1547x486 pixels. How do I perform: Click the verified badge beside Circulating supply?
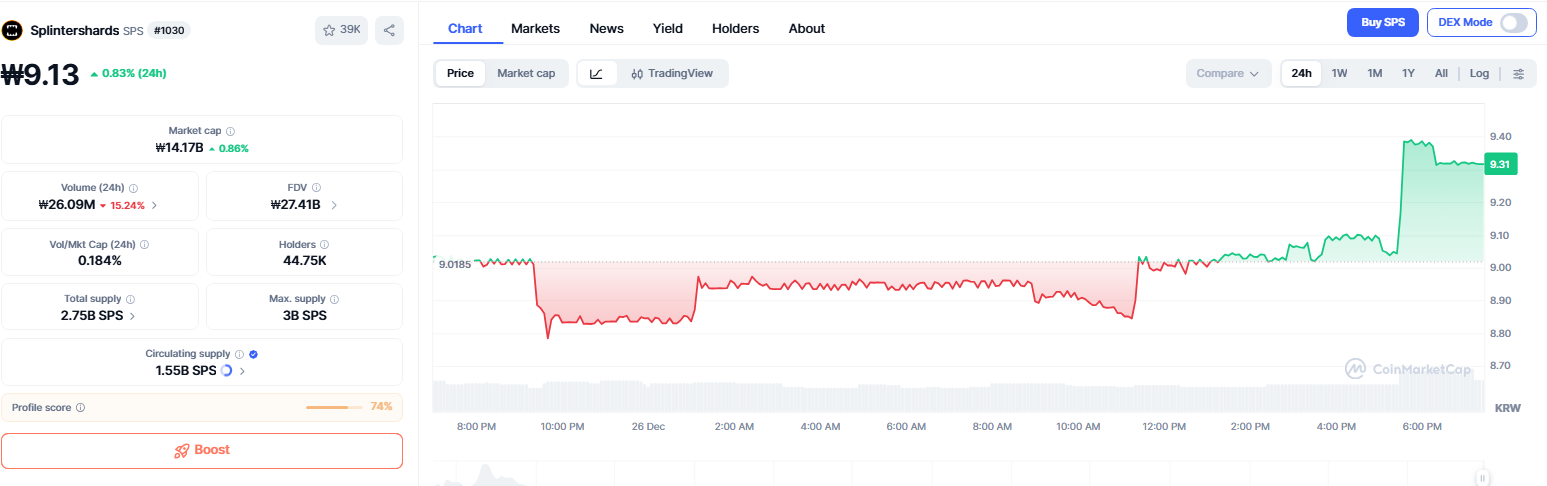253,354
